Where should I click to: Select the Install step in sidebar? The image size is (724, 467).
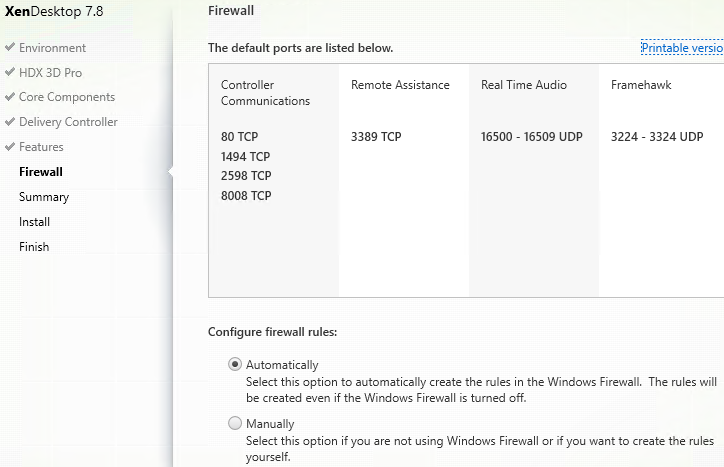(x=34, y=222)
